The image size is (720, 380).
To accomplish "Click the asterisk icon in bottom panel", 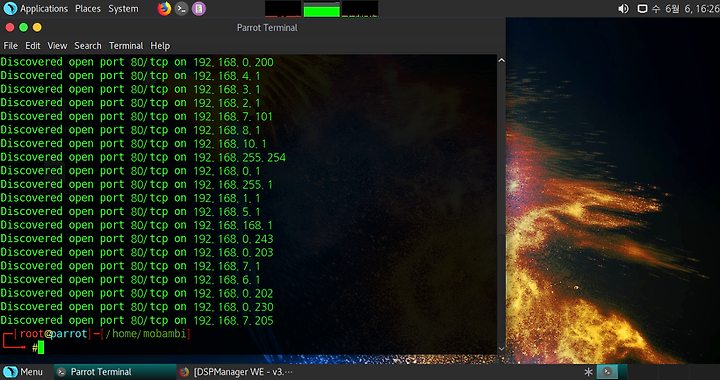I will tap(588, 372).
